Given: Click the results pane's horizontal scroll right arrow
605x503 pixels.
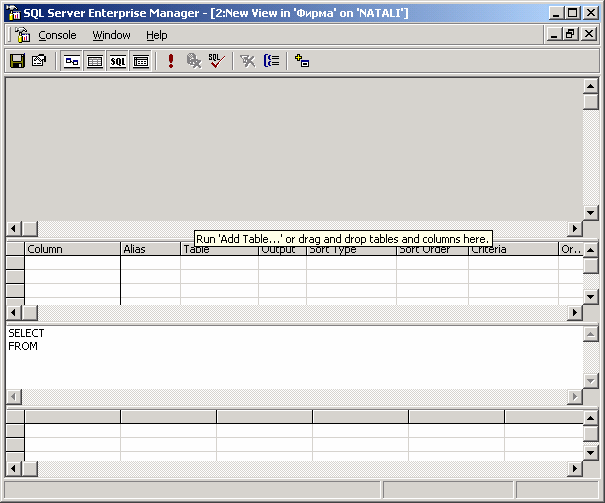Looking at the screenshot, I should [x=575, y=468].
